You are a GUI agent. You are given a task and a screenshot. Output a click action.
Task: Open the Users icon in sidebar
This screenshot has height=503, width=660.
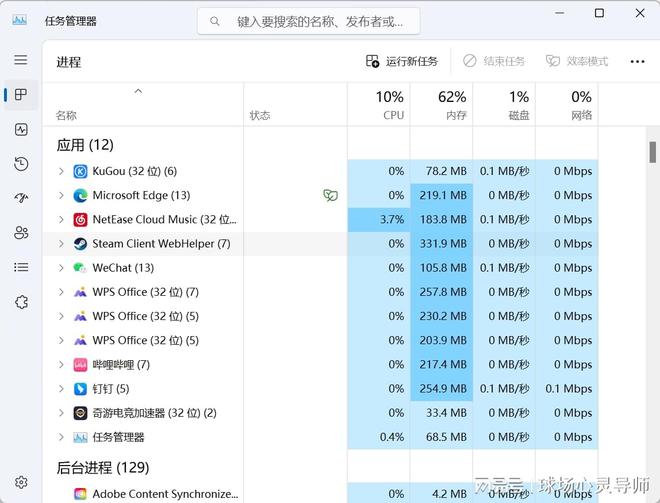pos(21,232)
